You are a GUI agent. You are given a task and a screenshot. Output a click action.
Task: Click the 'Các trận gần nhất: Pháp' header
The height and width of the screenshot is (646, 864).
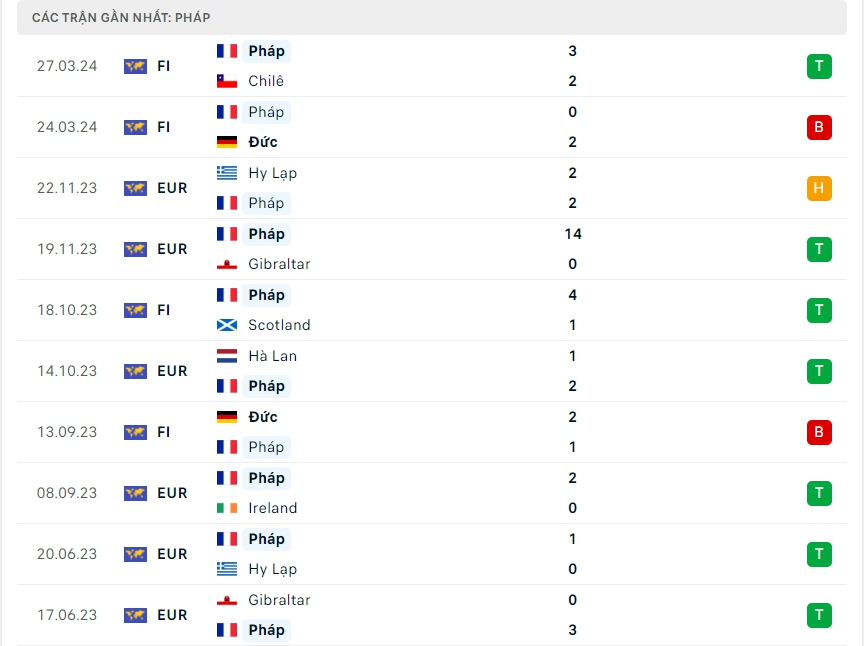(x=121, y=18)
